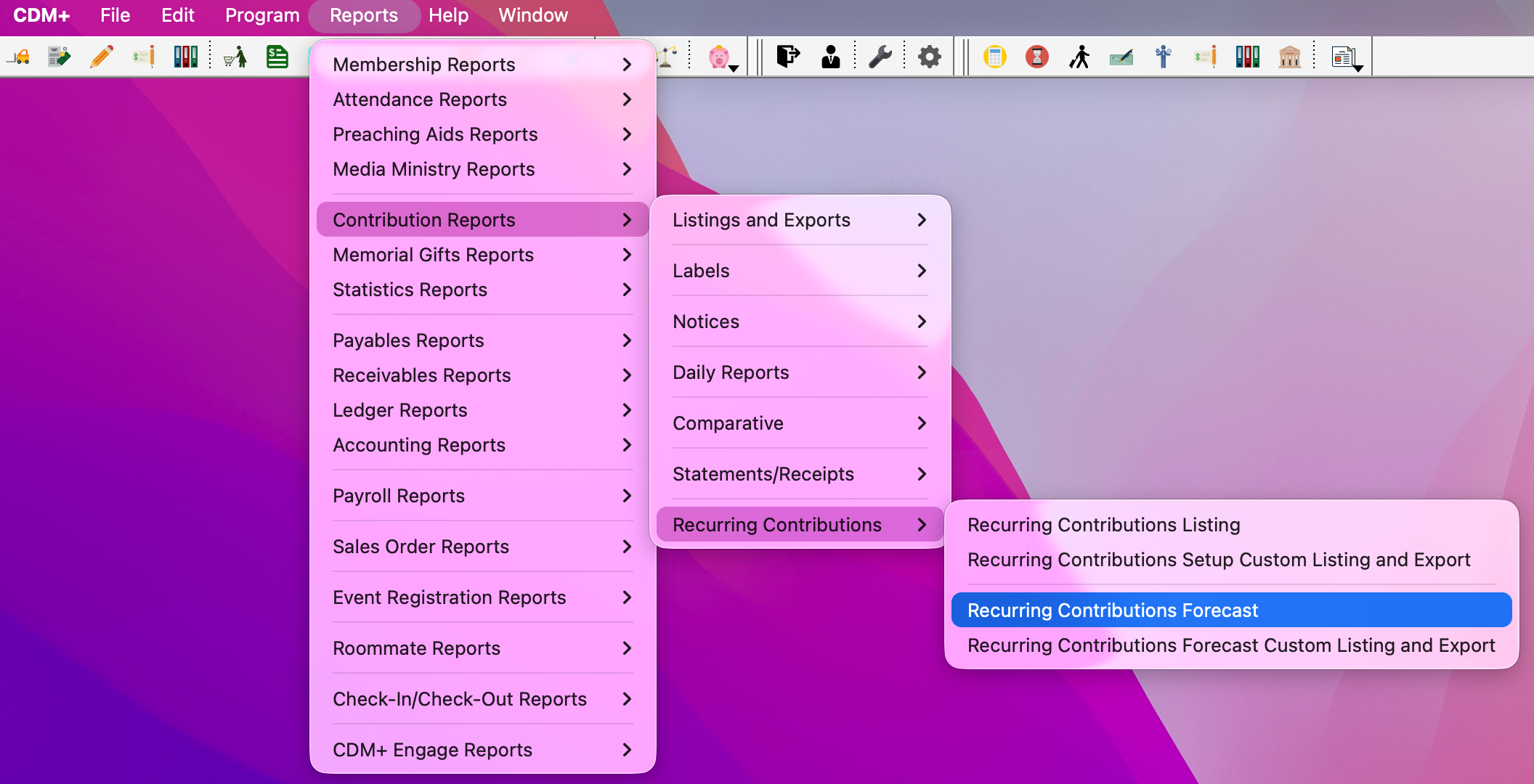This screenshot has height=784, width=1534.
Task: Click the orange pencil toolbar icon
Action: point(102,57)
